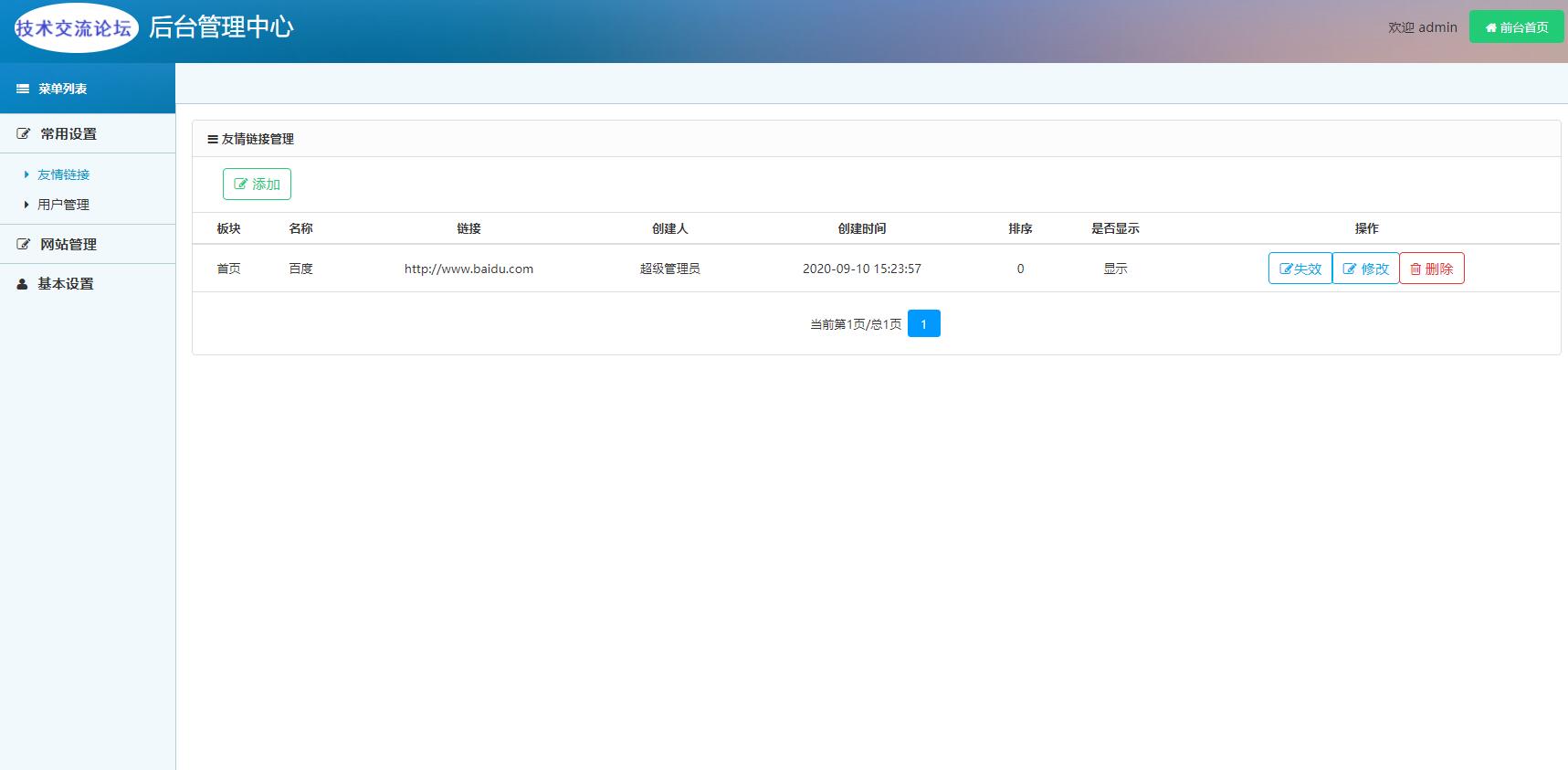Click the 是否显示 column header
Image resolution: width=1568 pixels, height=770 pixels.
(x=1115, y=228)
